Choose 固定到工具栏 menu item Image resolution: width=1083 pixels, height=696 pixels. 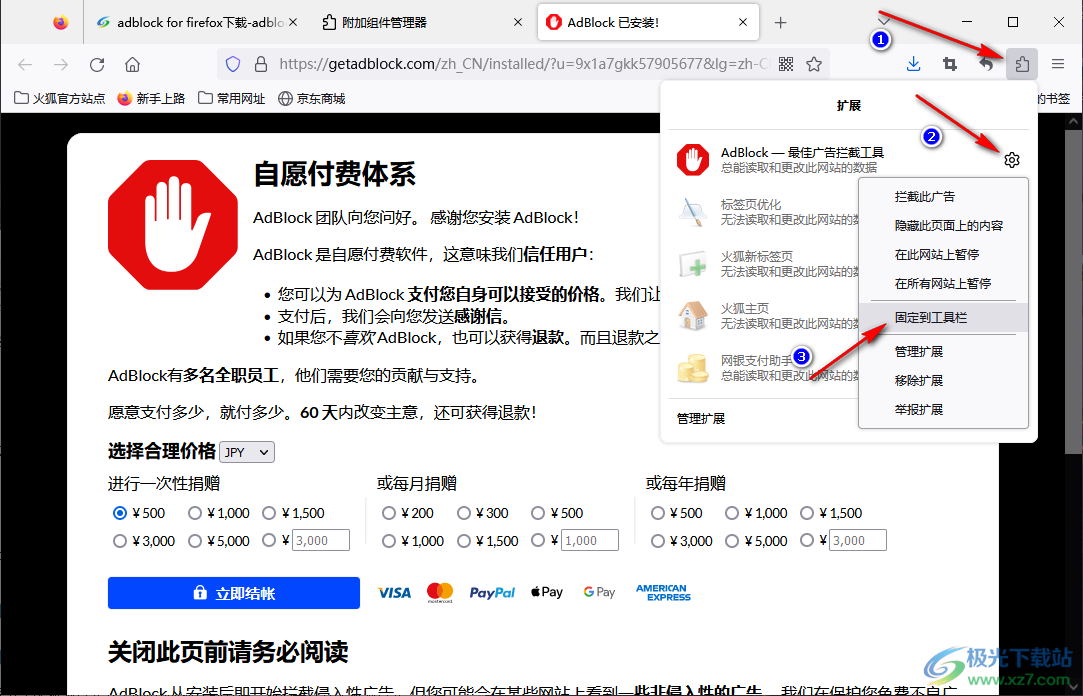pyautogui.click(x=943, y=318)
